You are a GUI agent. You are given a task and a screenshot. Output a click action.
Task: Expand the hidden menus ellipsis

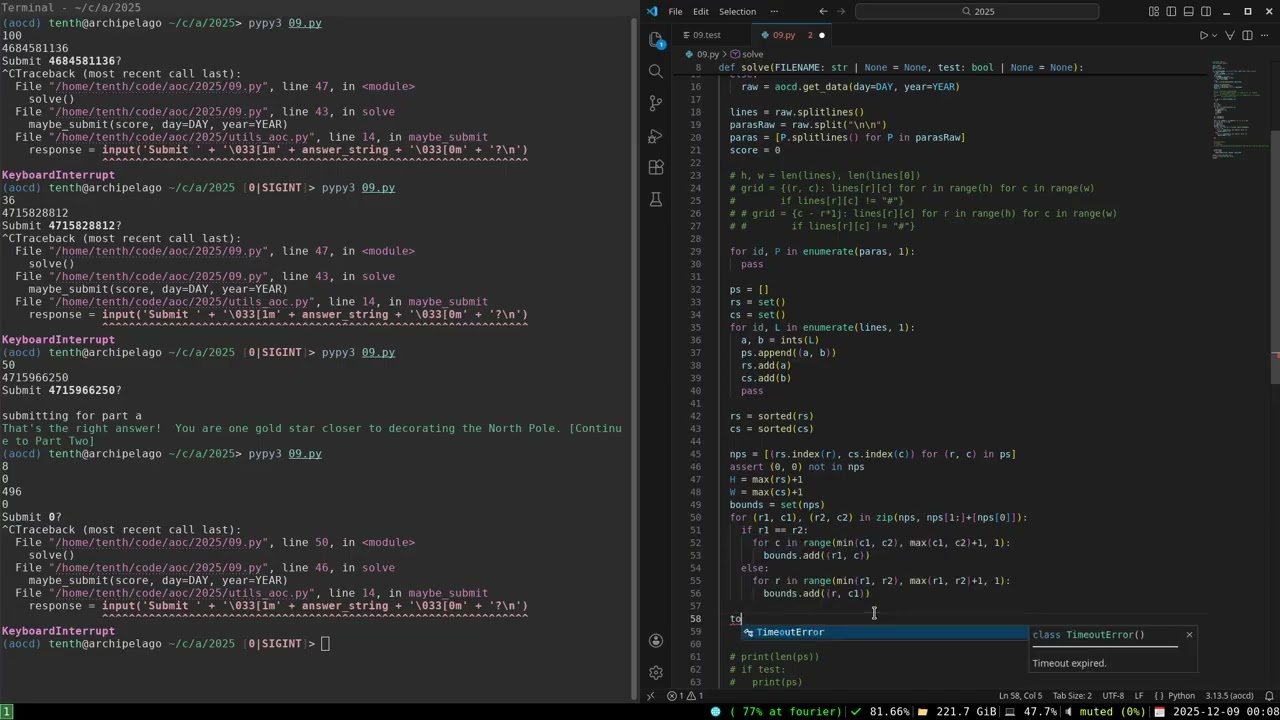(776, 11)
